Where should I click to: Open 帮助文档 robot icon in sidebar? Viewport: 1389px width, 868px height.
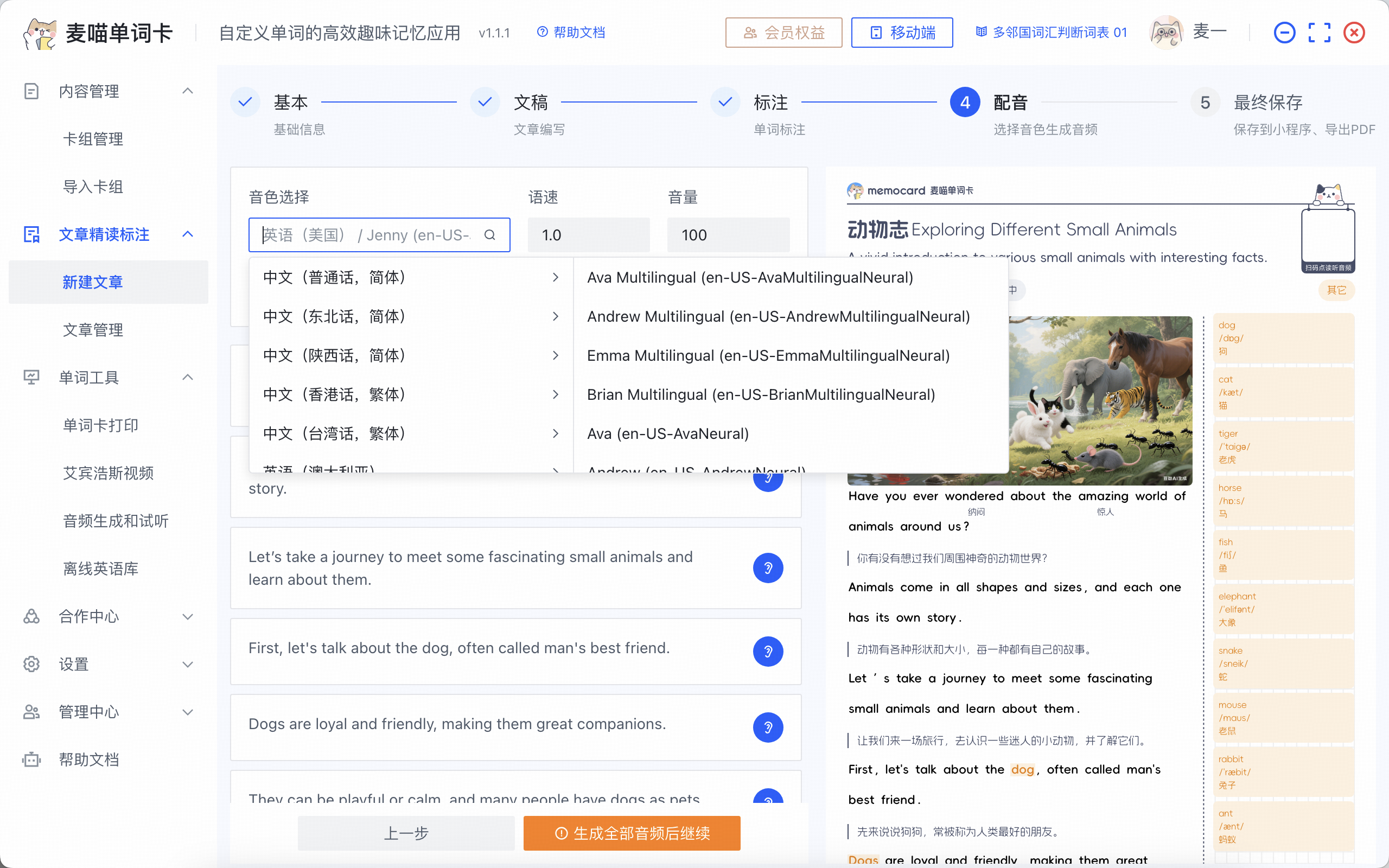coord(31,759)
